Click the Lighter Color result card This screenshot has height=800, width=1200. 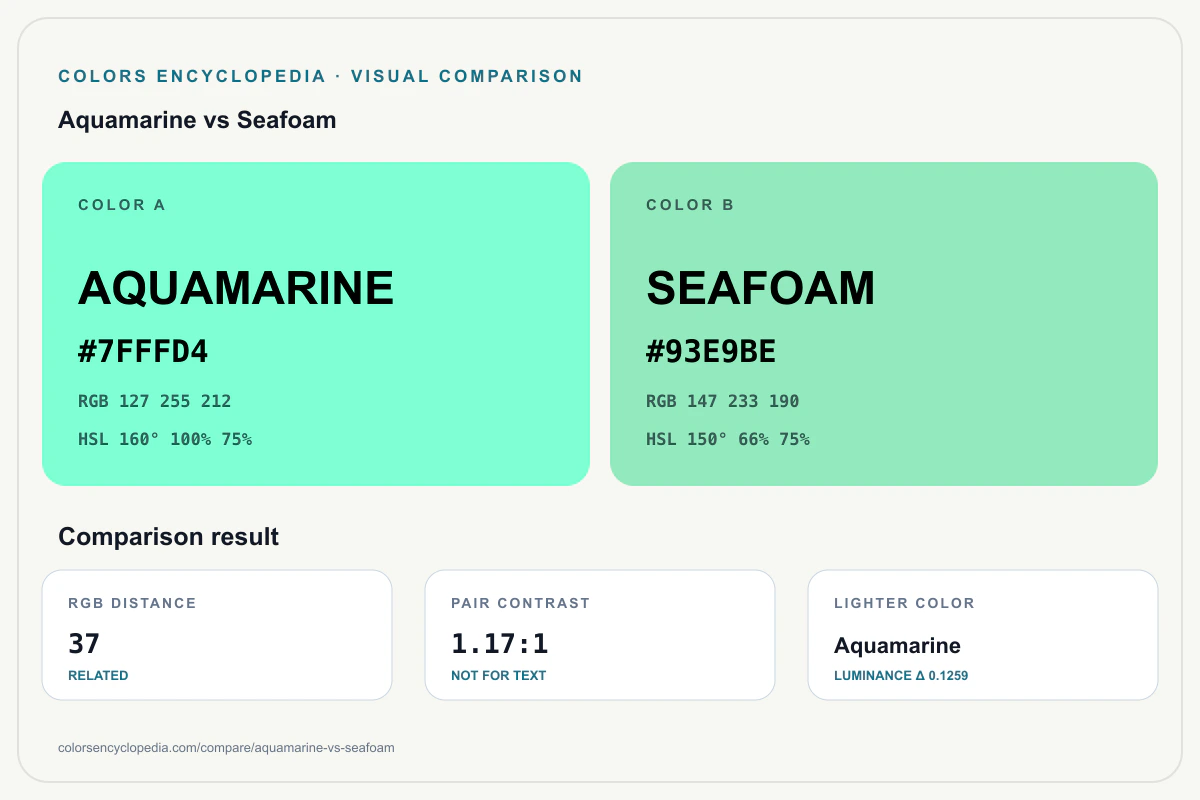[x=983, y=635]
